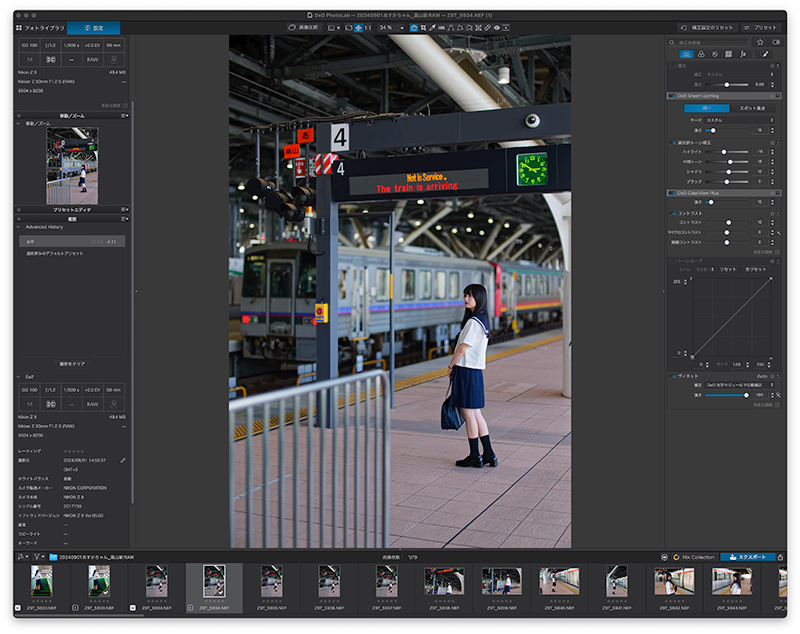This screenshot has height=634, width=800.
Task: Click the Nik Collection button
Action: click(x=693, y=557)
